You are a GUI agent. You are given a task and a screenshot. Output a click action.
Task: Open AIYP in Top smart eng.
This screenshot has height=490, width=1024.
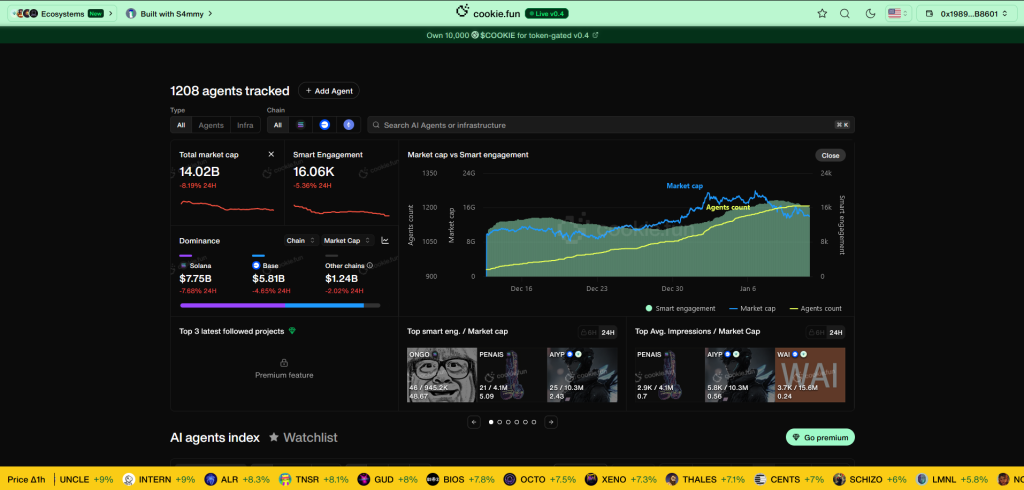[582, 375]
